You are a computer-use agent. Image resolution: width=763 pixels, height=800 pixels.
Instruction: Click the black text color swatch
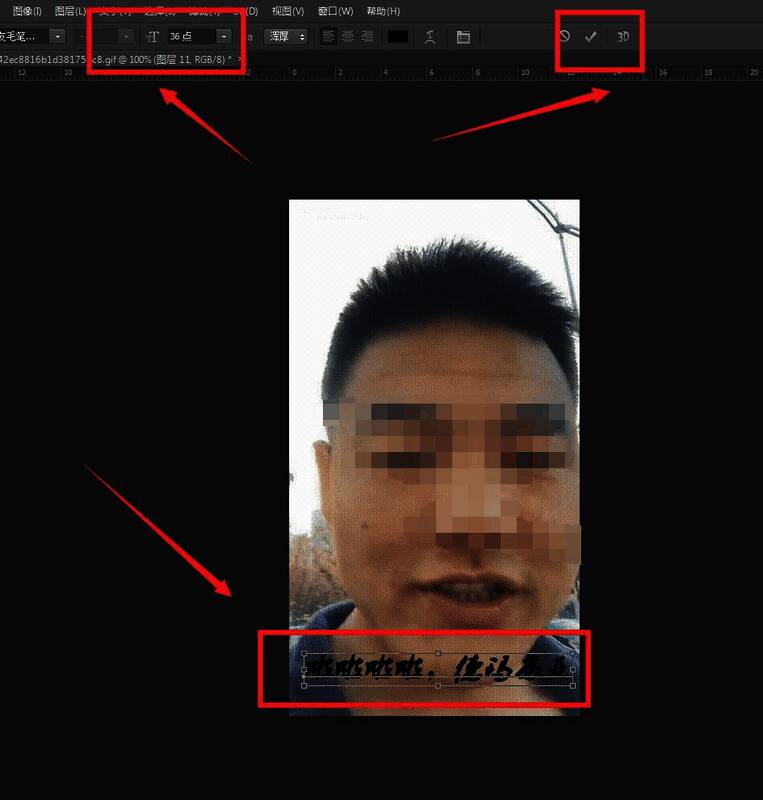[x=398, y=37]
